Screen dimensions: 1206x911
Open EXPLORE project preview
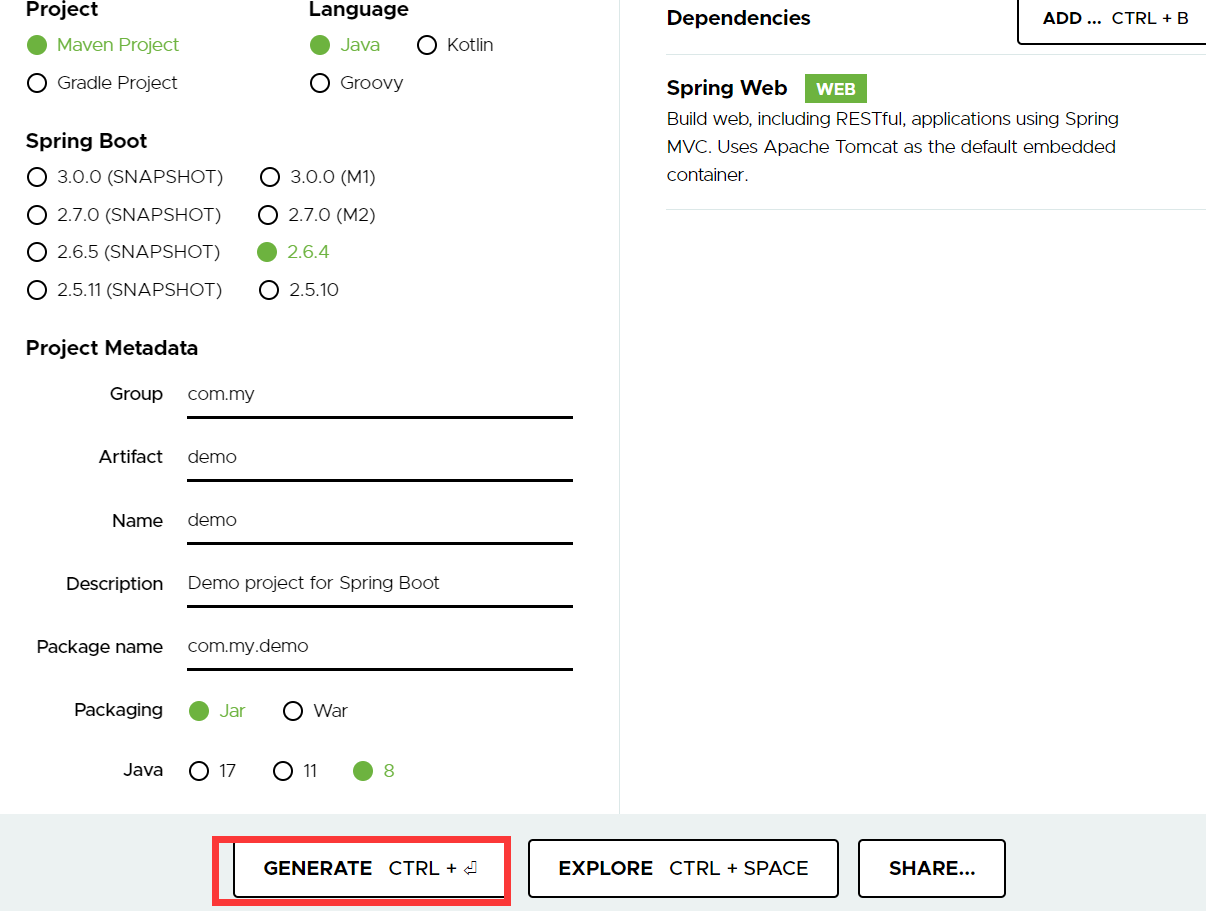point(683,869)
